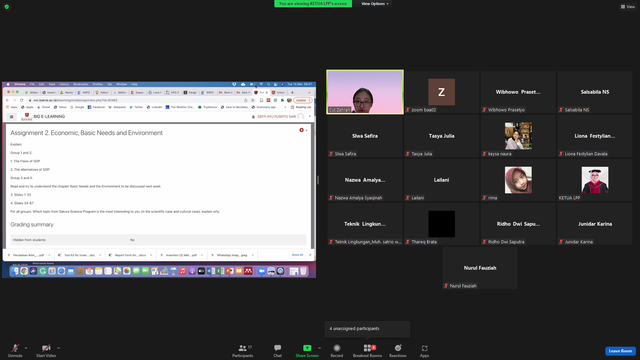The image size is (640, 360).
Task: Click the Chrome icon in the shared Dock
Action: pos(24,271)
